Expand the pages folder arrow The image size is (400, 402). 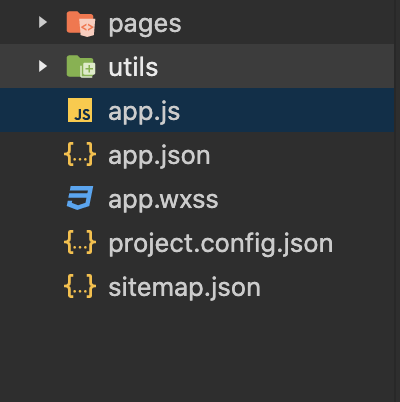(x=43, y=22)
